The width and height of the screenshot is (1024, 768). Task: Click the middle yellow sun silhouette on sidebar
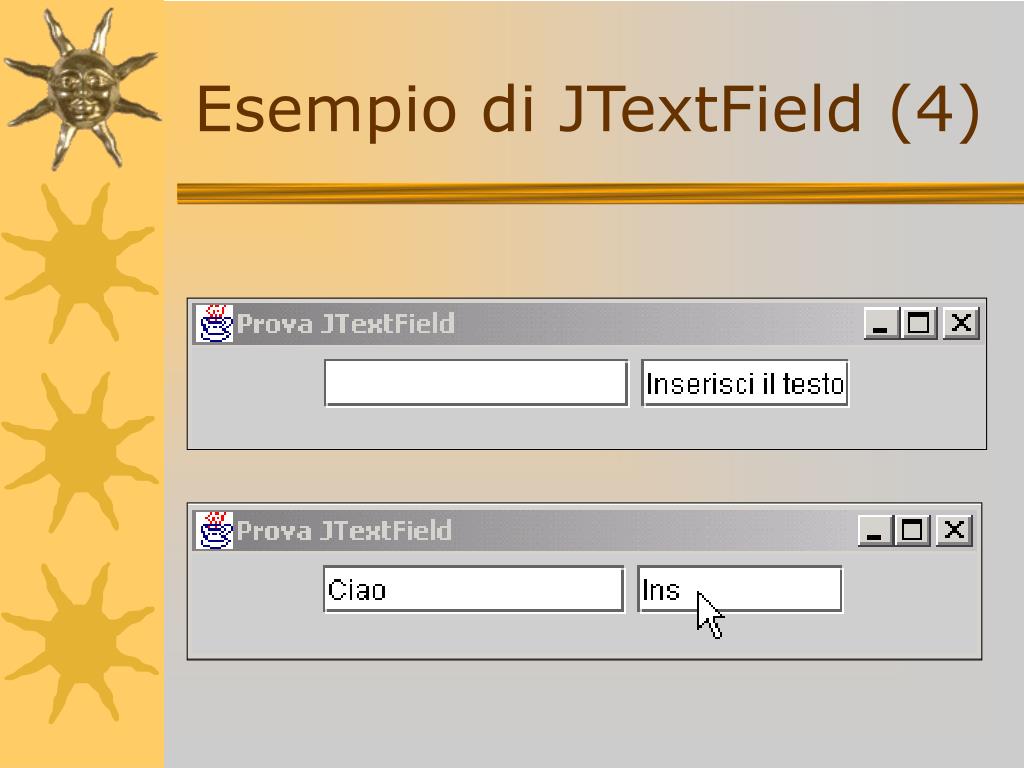pyautogui.click(x=80, y=452)
